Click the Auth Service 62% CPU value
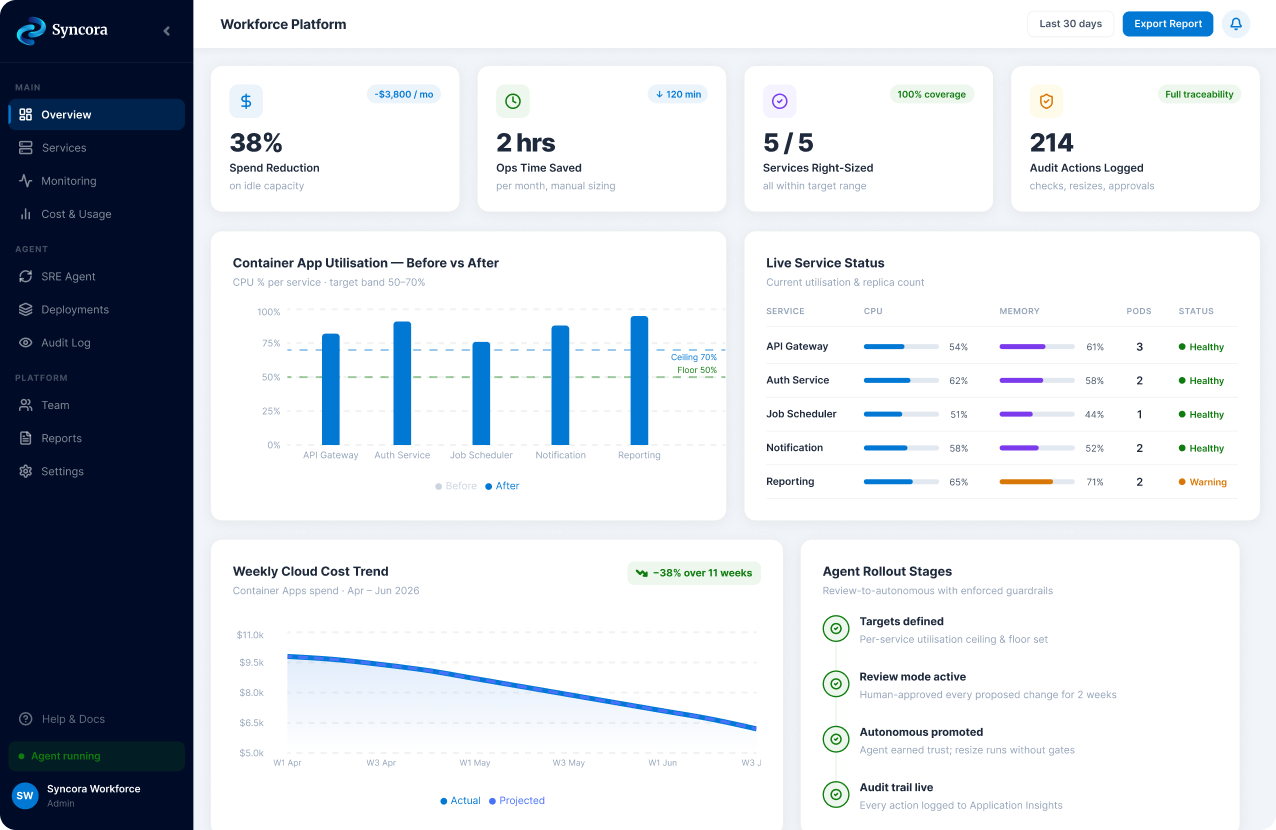This screenshot has width=1276, height=830. point(959,381)
